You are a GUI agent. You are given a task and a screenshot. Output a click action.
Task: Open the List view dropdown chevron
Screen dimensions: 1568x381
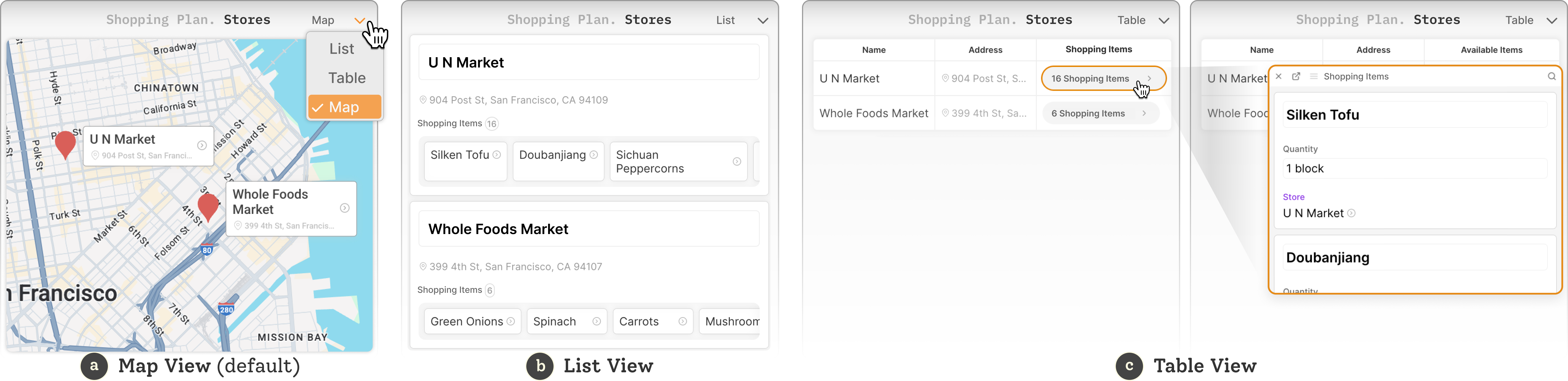tap(762, 21)
